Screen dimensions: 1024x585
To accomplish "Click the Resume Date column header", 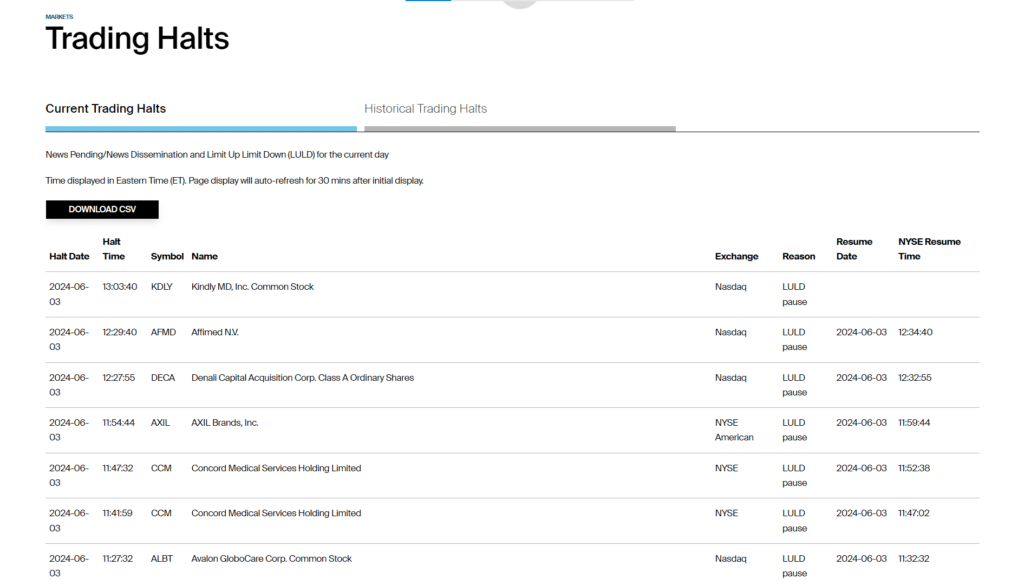I will [854, 249].
